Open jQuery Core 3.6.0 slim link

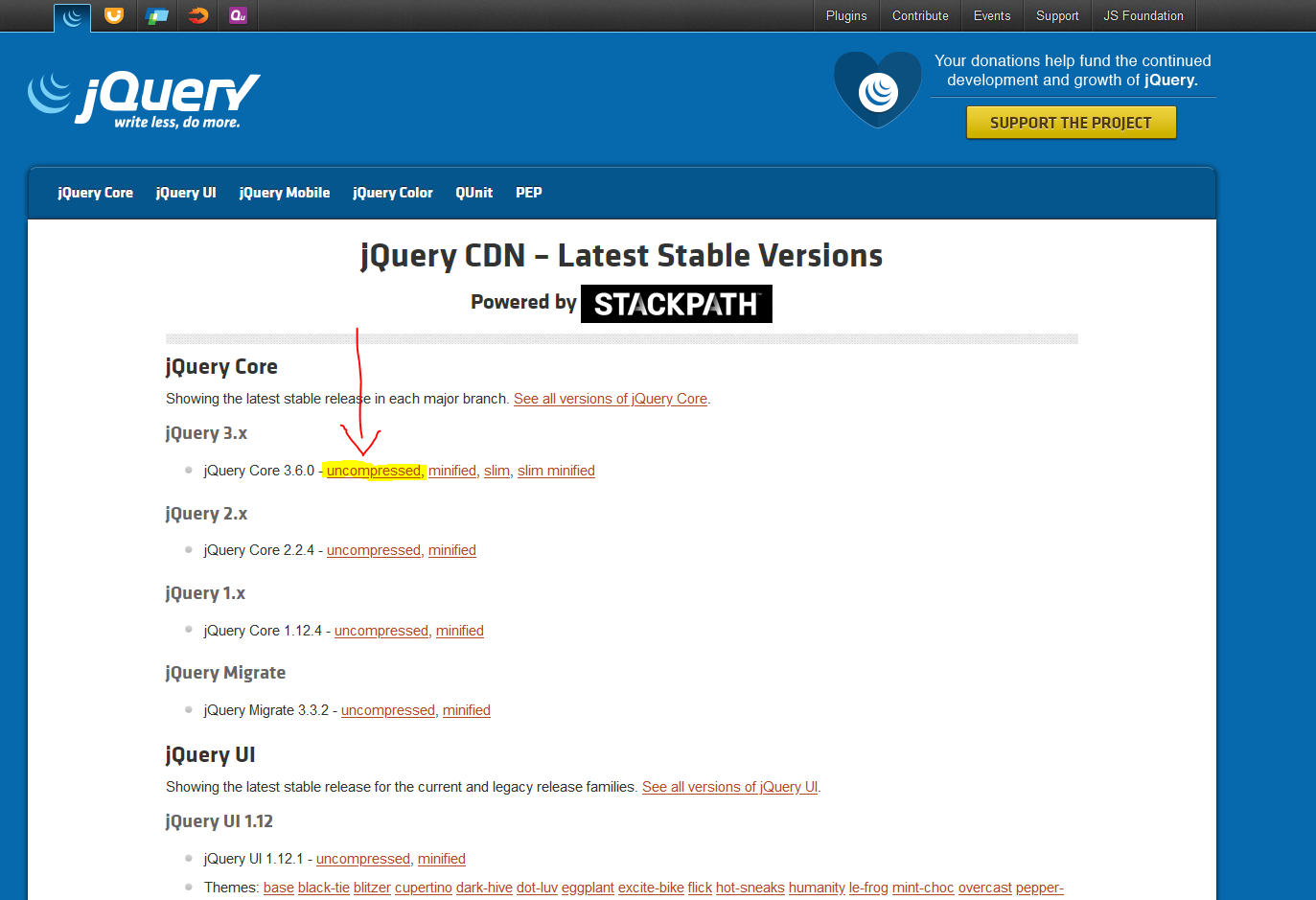(496, 471)
